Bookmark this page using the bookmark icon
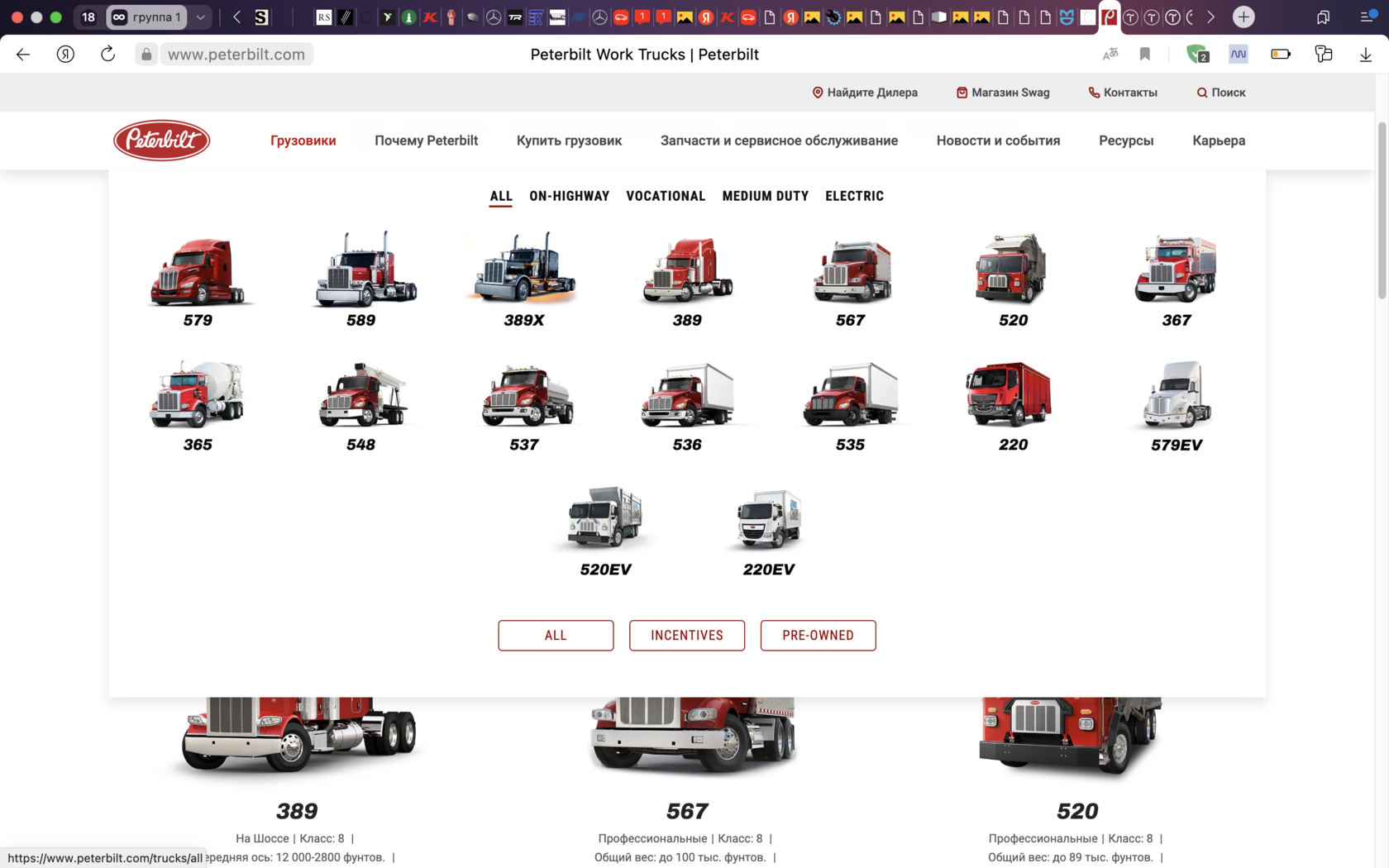The image size is (1389, 868). point(1145,55)
